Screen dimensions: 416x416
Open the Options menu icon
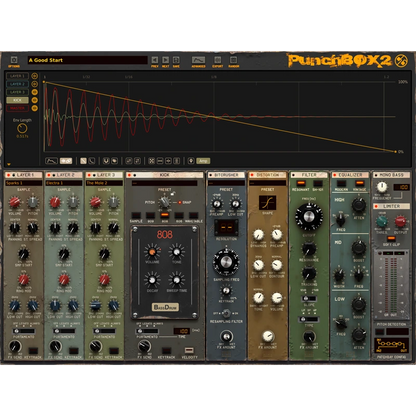(14, 60)
